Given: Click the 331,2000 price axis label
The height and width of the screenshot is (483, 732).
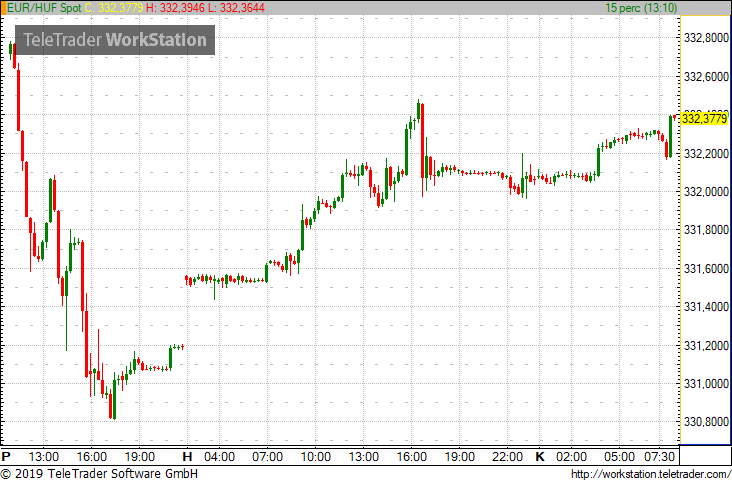Looking at the screenshot, I should (x=706, y=345).
